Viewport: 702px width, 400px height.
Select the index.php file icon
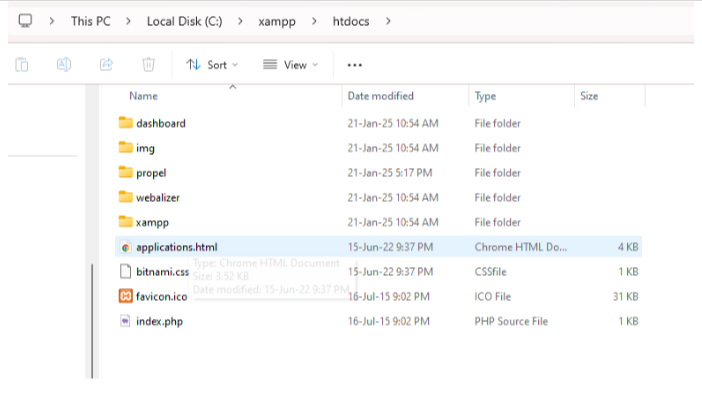coord(125,321)
